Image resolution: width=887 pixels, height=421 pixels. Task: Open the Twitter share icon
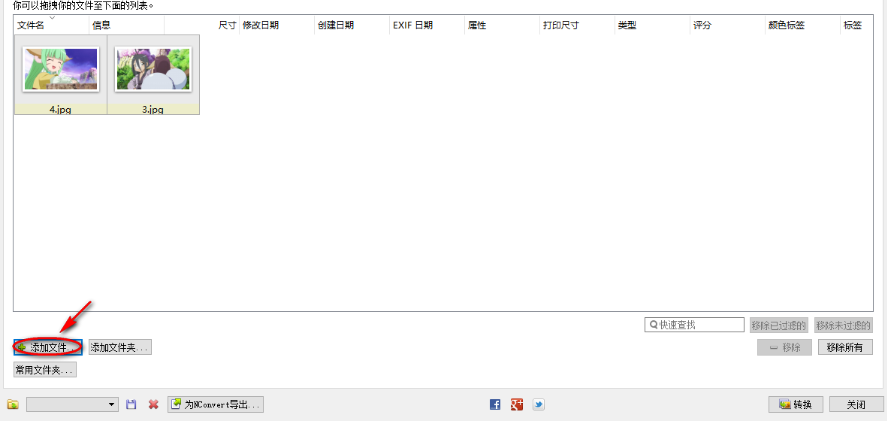tap(539, 405)
